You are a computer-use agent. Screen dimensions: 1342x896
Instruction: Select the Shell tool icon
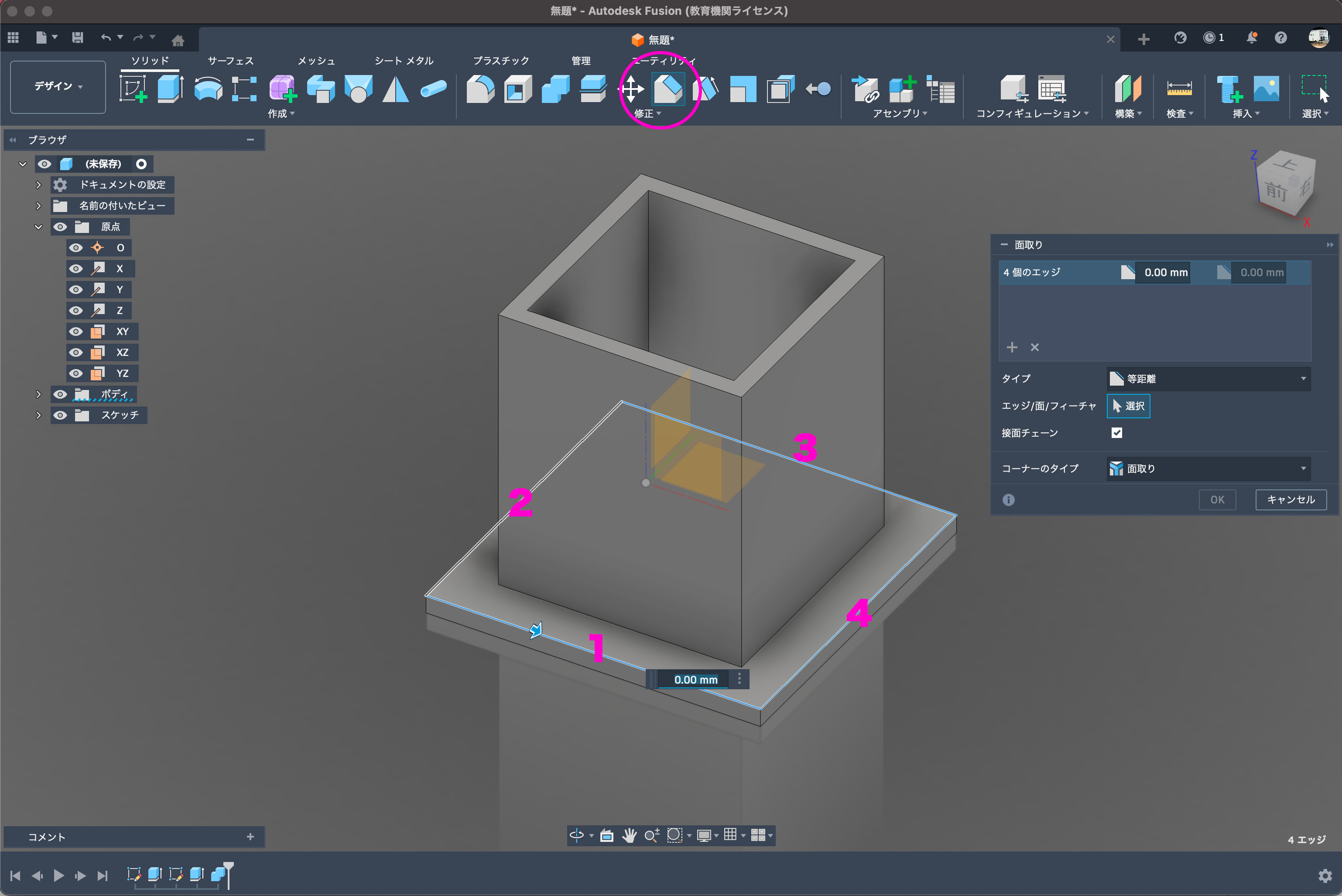tap(518, 89)
